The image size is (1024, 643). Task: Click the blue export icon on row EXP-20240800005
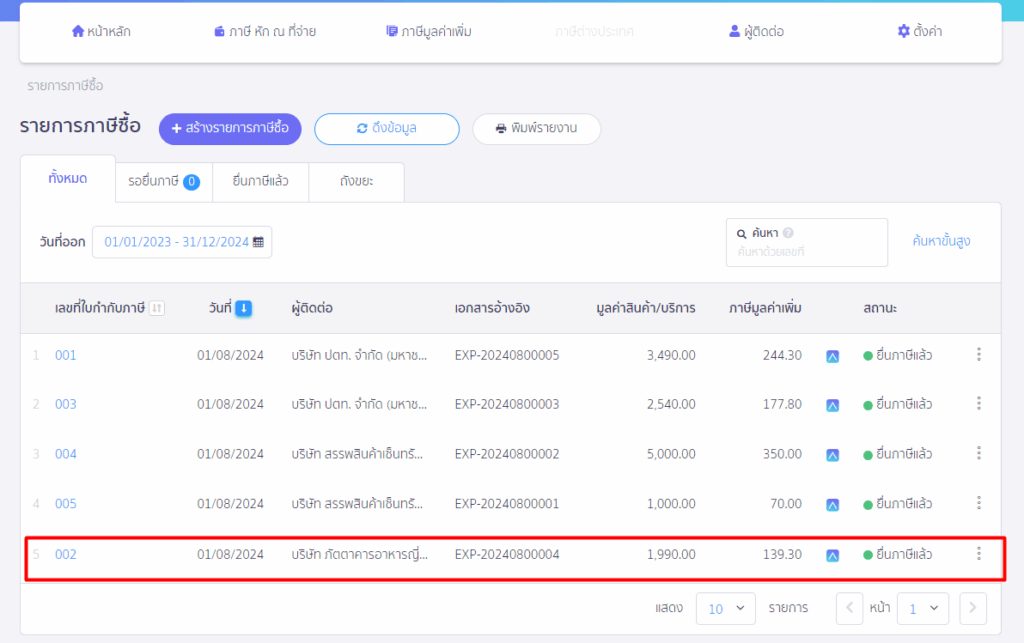tap(831, 354)
